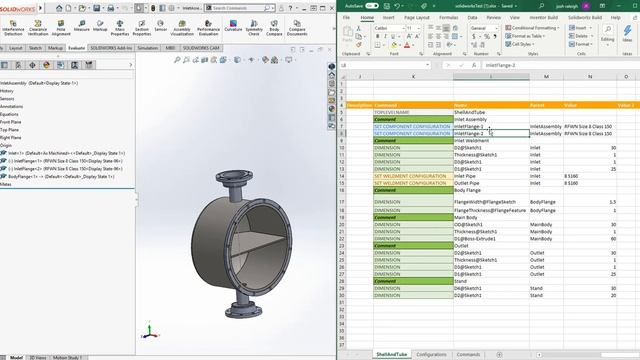Select the cell D1@Boss-Extrude1
The height and width of the screenshot is (360, 640).
point(491,239)
